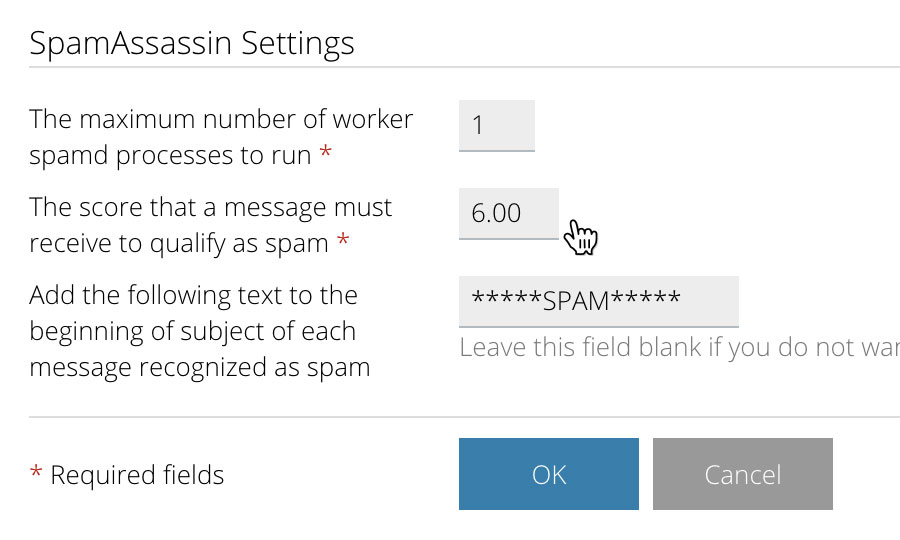This screenshot has height=540, width=900.
Task: Confirm settings with the OK button
Action: coord(549,474)
